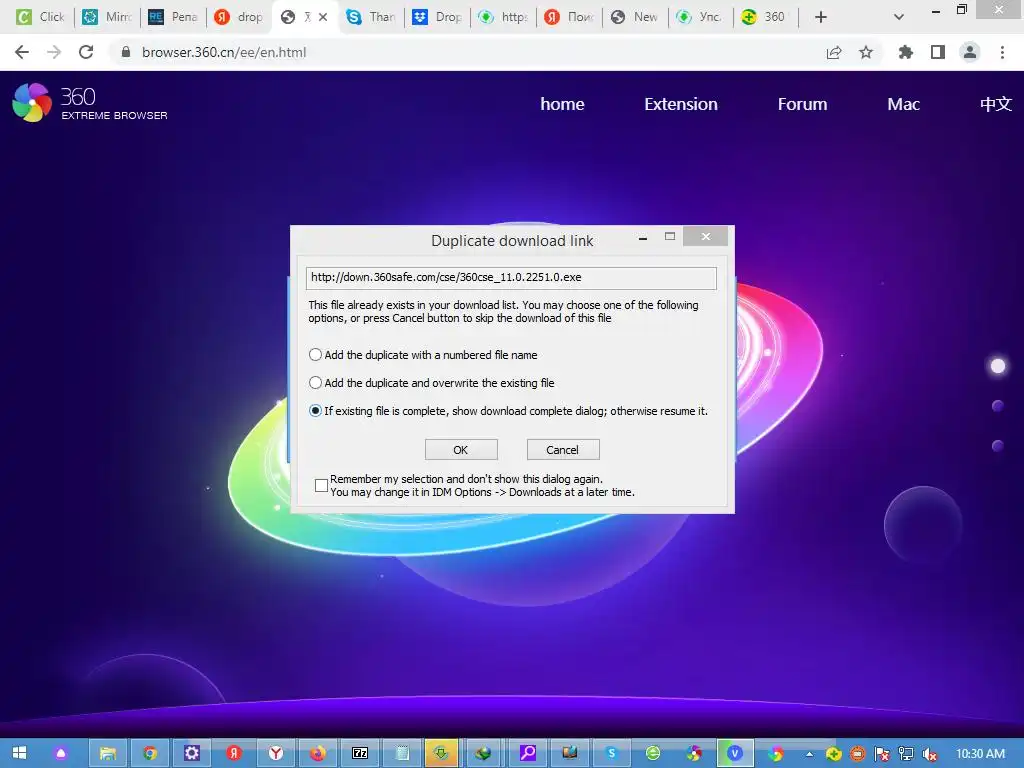Switch site language to 中文
Screen dimensions: 1024x768
995,104
